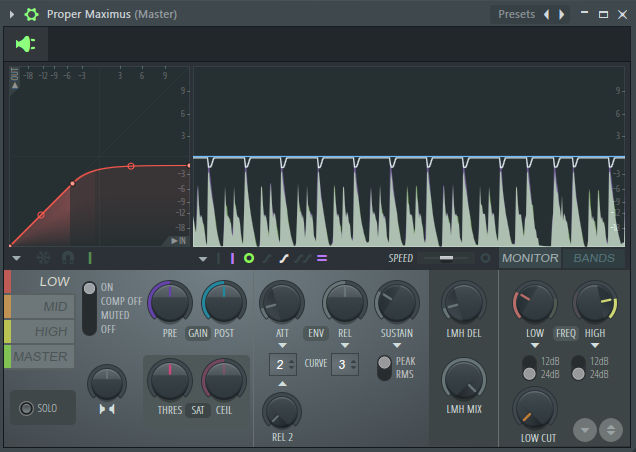Adjust the SPEED slider
The image size is (636, 452).
(x=446, y=258)
